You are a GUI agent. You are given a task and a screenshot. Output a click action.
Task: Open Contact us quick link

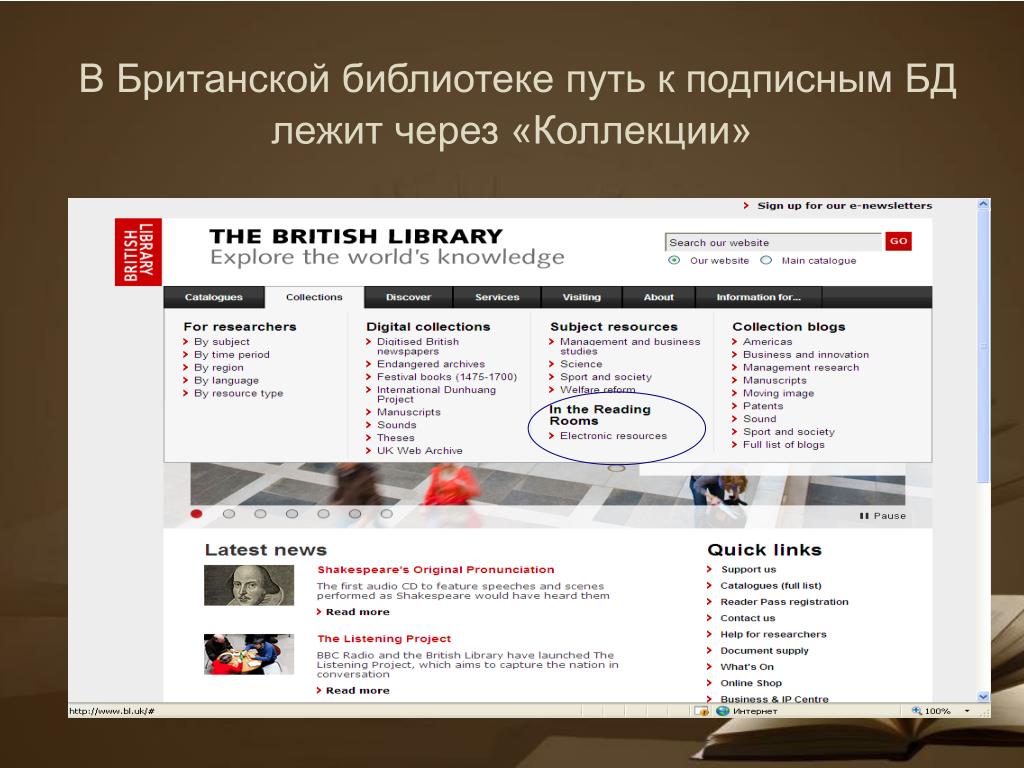click(x=747, y=618)
